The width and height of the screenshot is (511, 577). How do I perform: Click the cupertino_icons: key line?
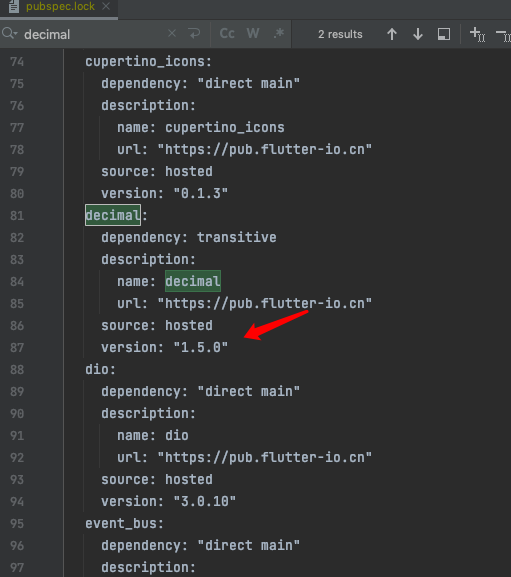click(x=148, y=61)
